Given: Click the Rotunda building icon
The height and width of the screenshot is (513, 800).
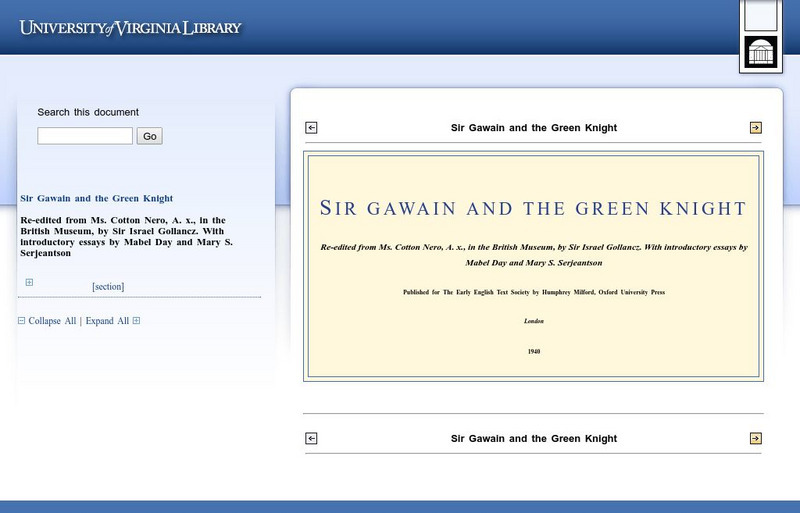Looking at the screenshot, I should [x=761, y=52].
